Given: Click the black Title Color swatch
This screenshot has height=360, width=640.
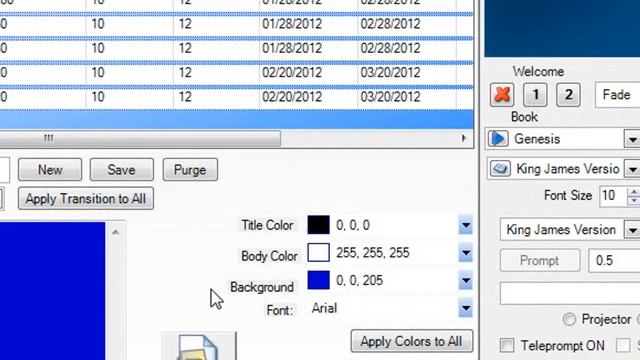Looking at the screenshot, I should [318, 225].
